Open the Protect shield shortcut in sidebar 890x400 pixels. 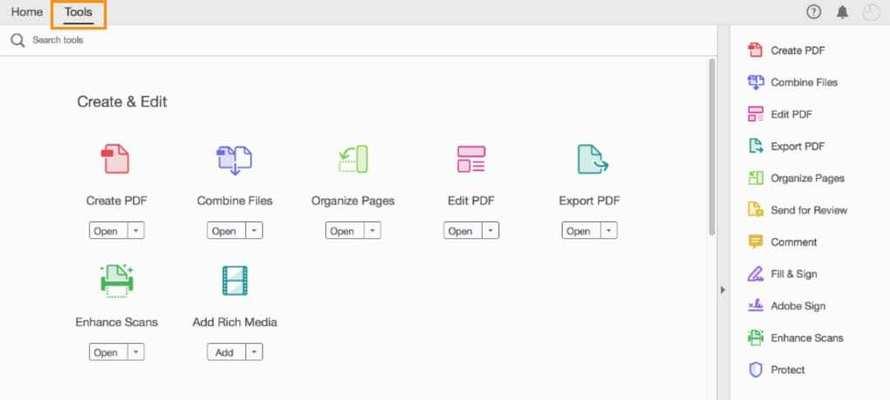778,370
